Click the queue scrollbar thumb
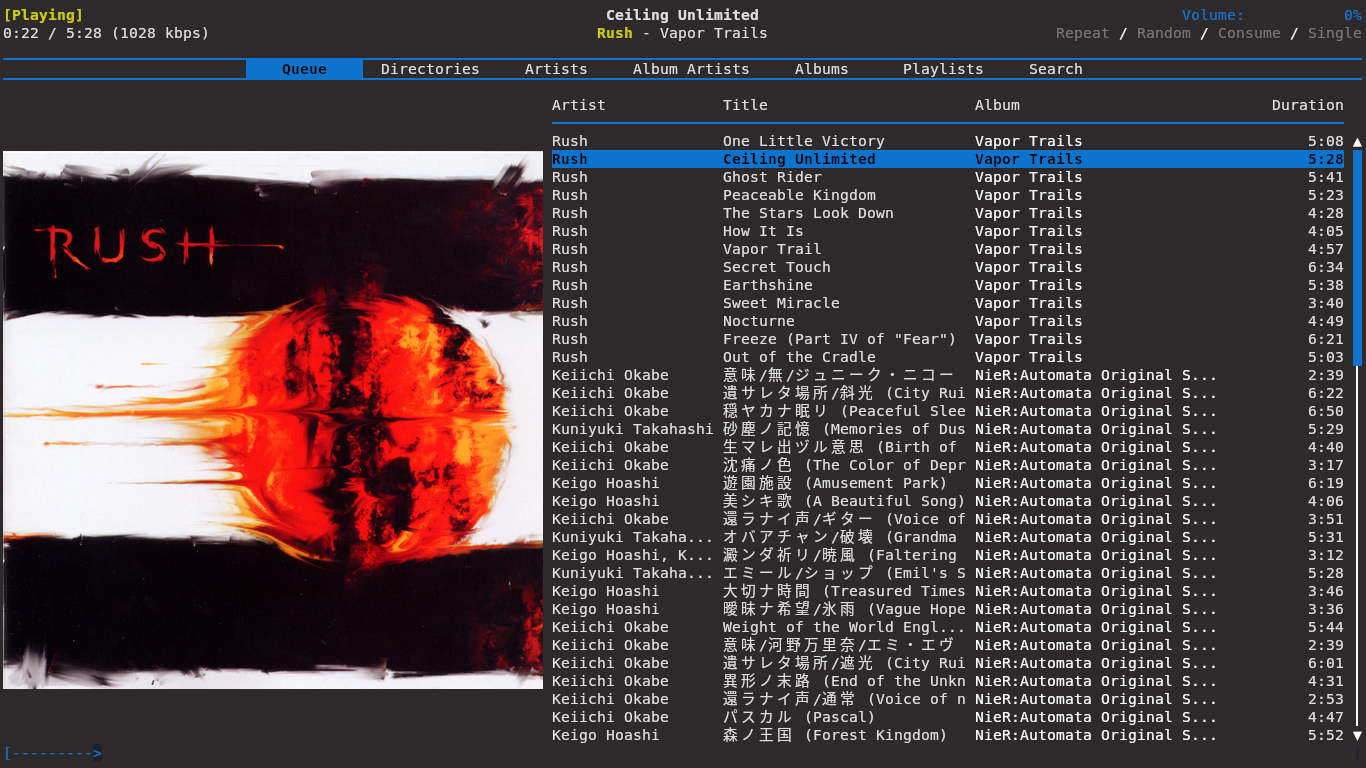Image resolution: width=1366 pixels, height=768 pixels. [x=1357, y=258]
